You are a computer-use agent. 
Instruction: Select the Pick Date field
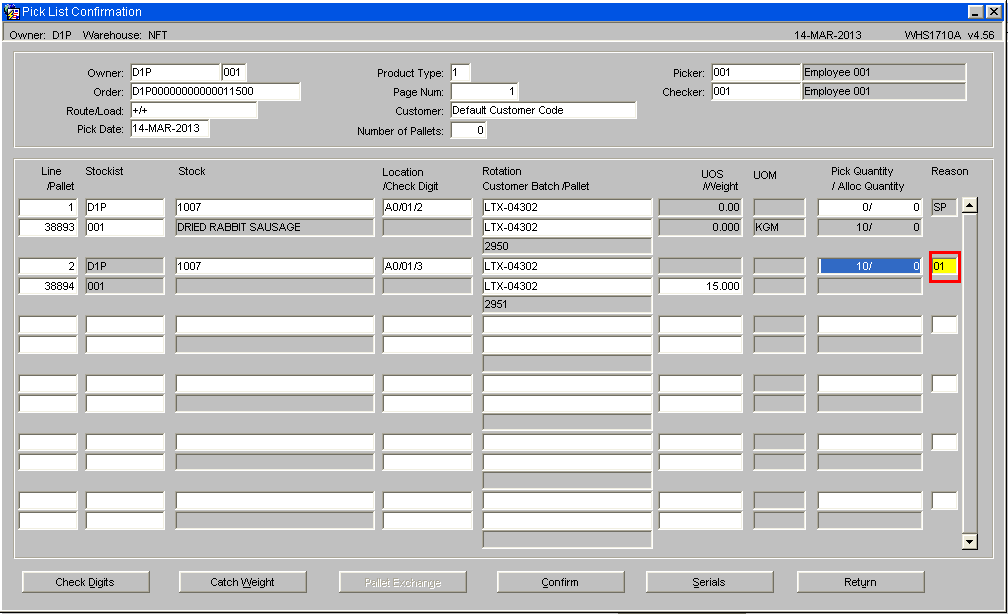tap(170, 129)
